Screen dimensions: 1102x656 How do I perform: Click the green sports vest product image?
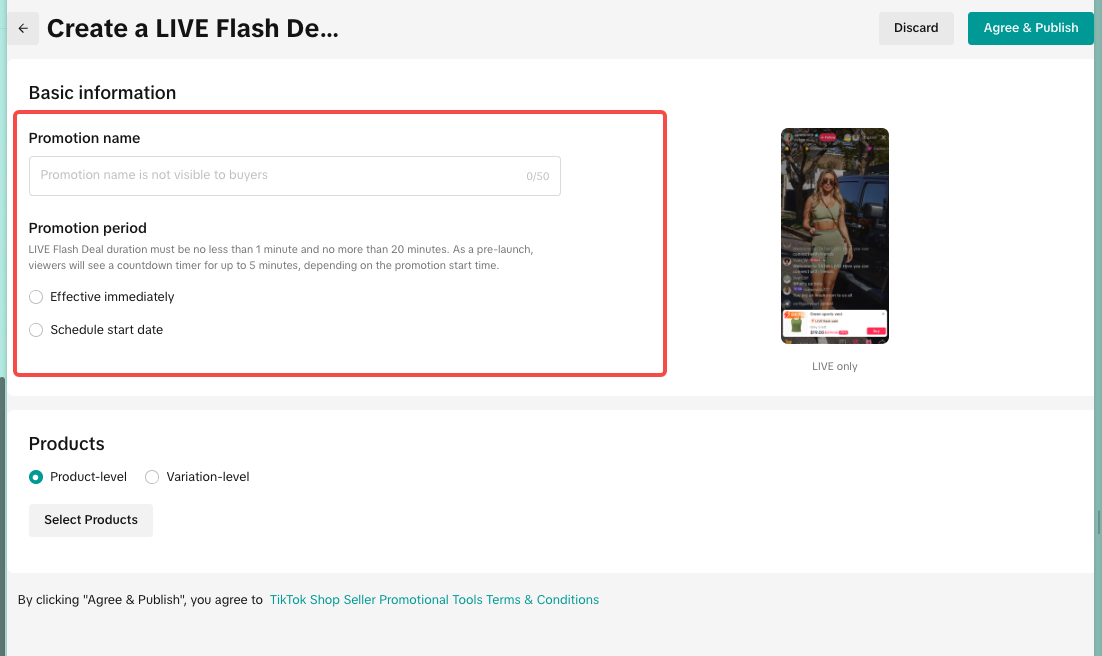796,325
